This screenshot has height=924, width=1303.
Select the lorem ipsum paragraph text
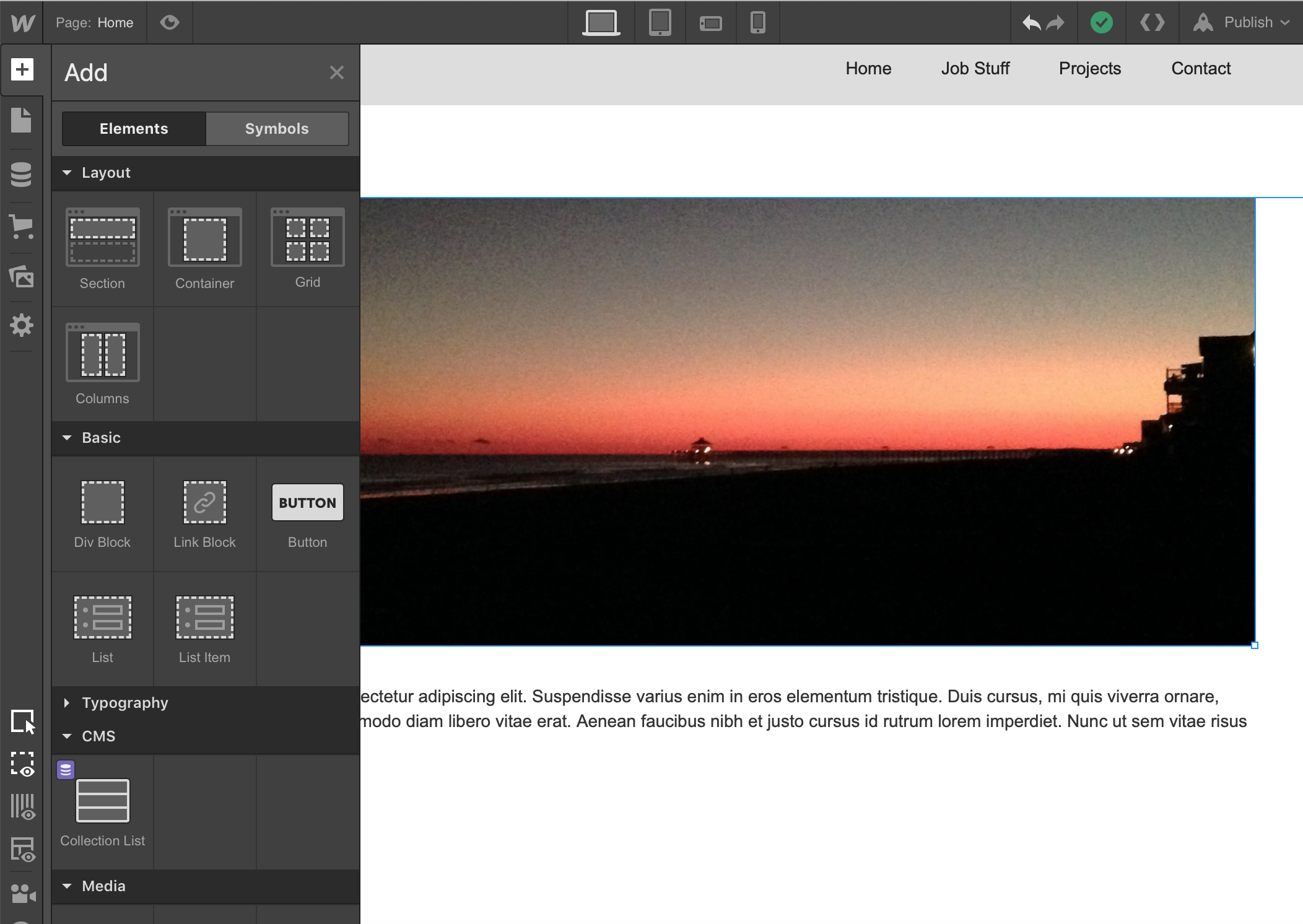point(804,709)
